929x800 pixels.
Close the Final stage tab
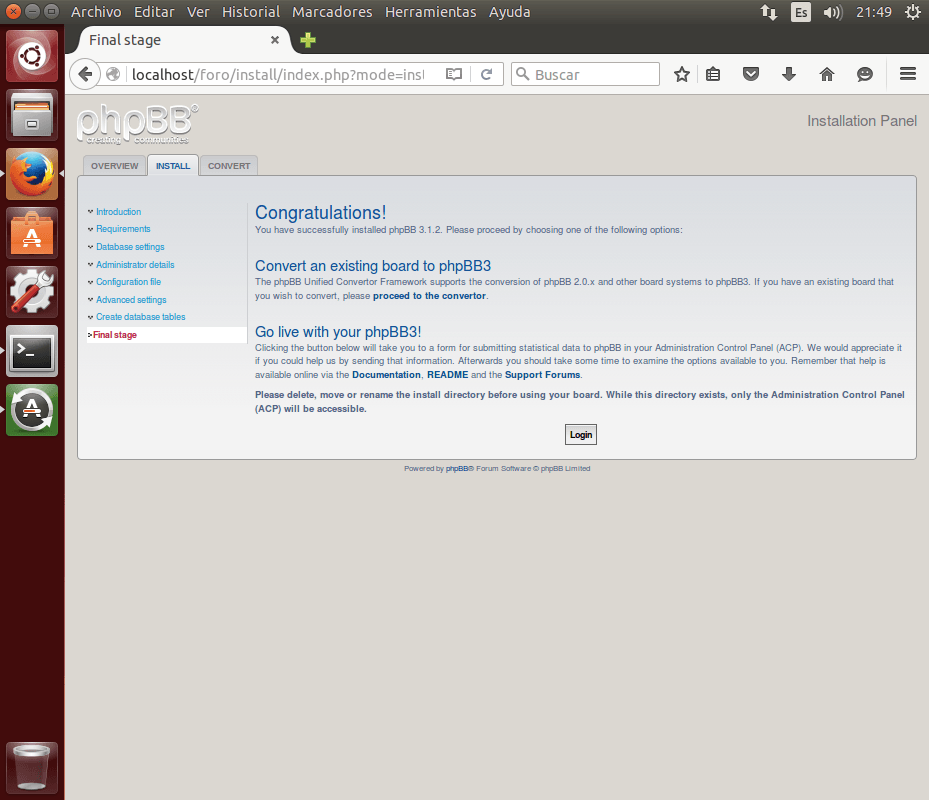[274, 40]
